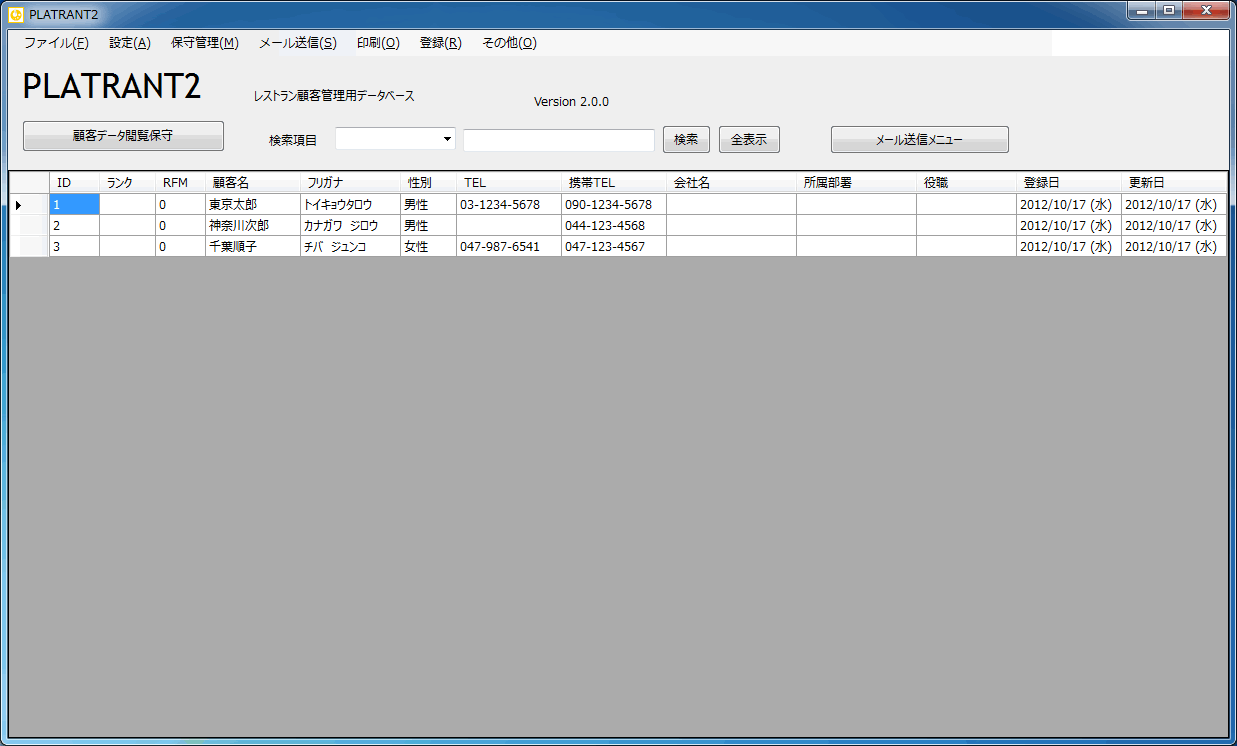The image size is (1237, 746).
Task: Open the その他(O) menu
Action: coord(509,43)
